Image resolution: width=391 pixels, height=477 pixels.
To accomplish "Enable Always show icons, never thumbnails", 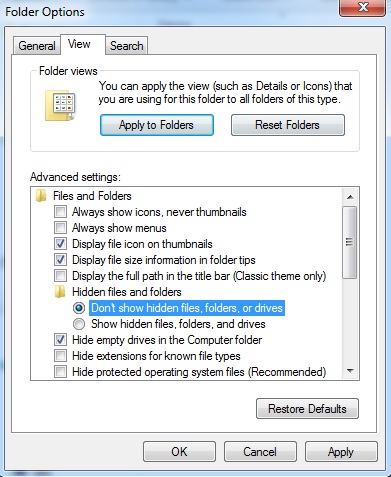I will tap(60, 212).
